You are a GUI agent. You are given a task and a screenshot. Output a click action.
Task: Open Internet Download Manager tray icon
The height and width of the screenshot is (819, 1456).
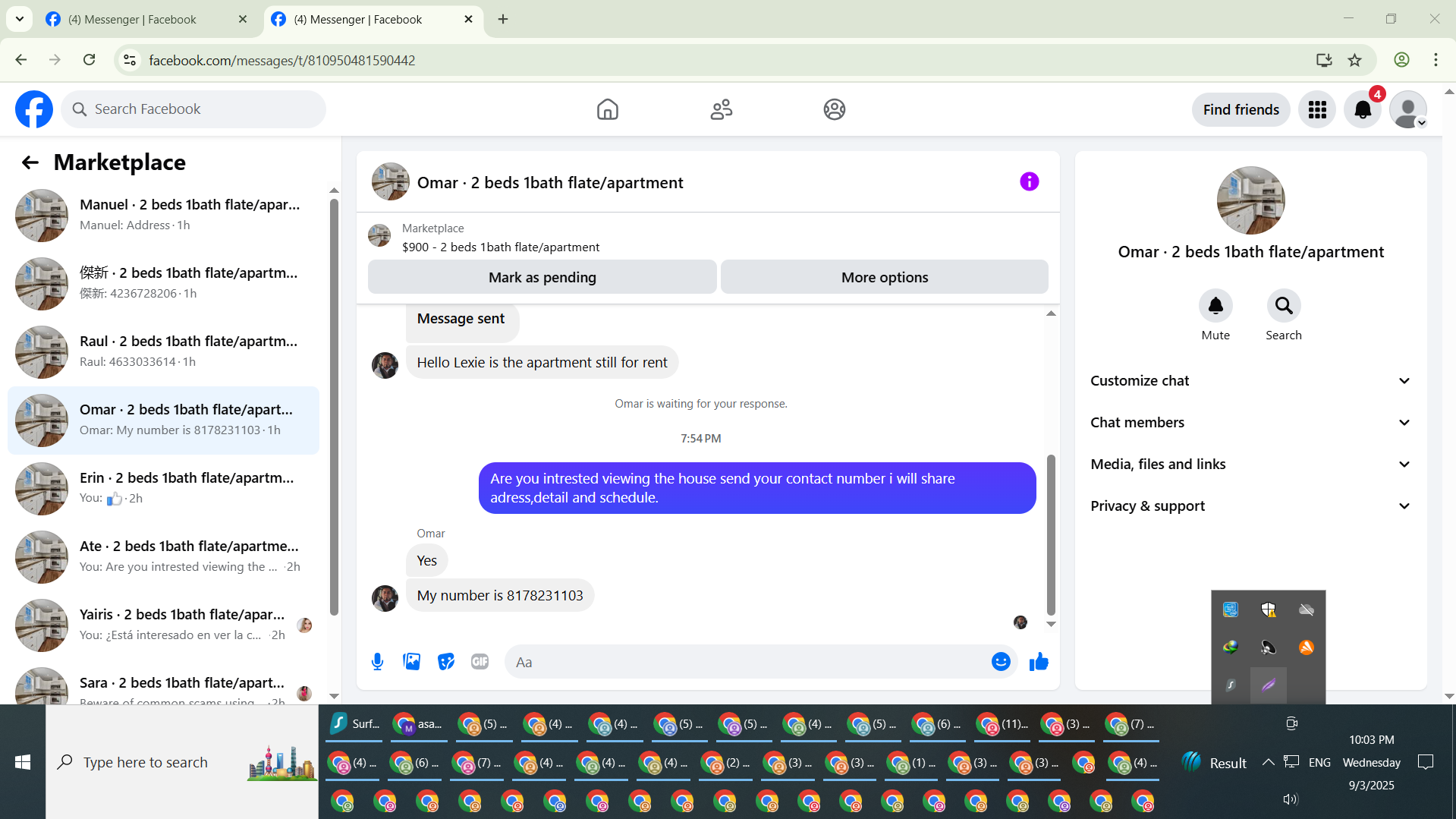tap(1231, 647)
